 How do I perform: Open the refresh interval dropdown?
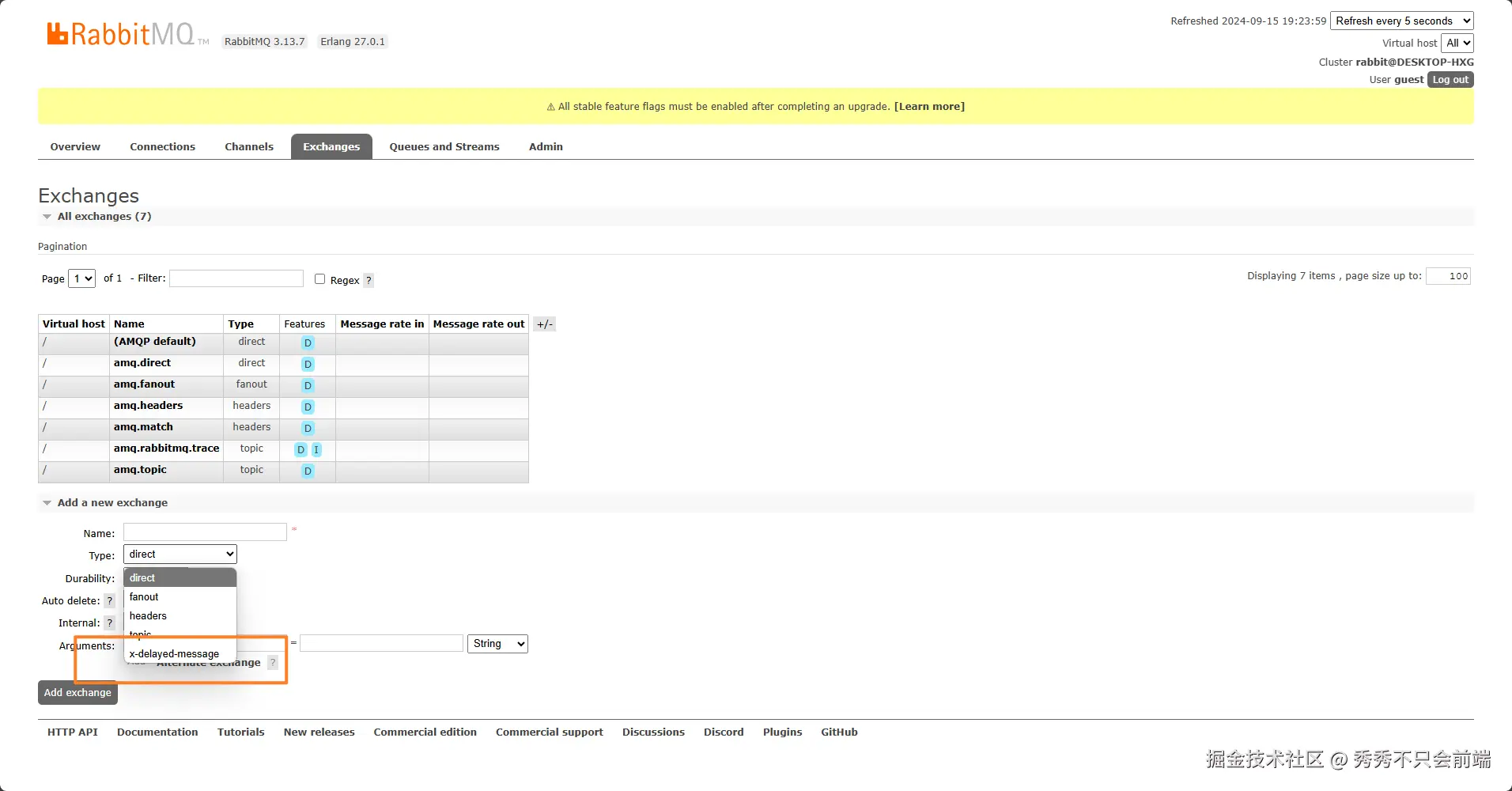click(1402, 21)
